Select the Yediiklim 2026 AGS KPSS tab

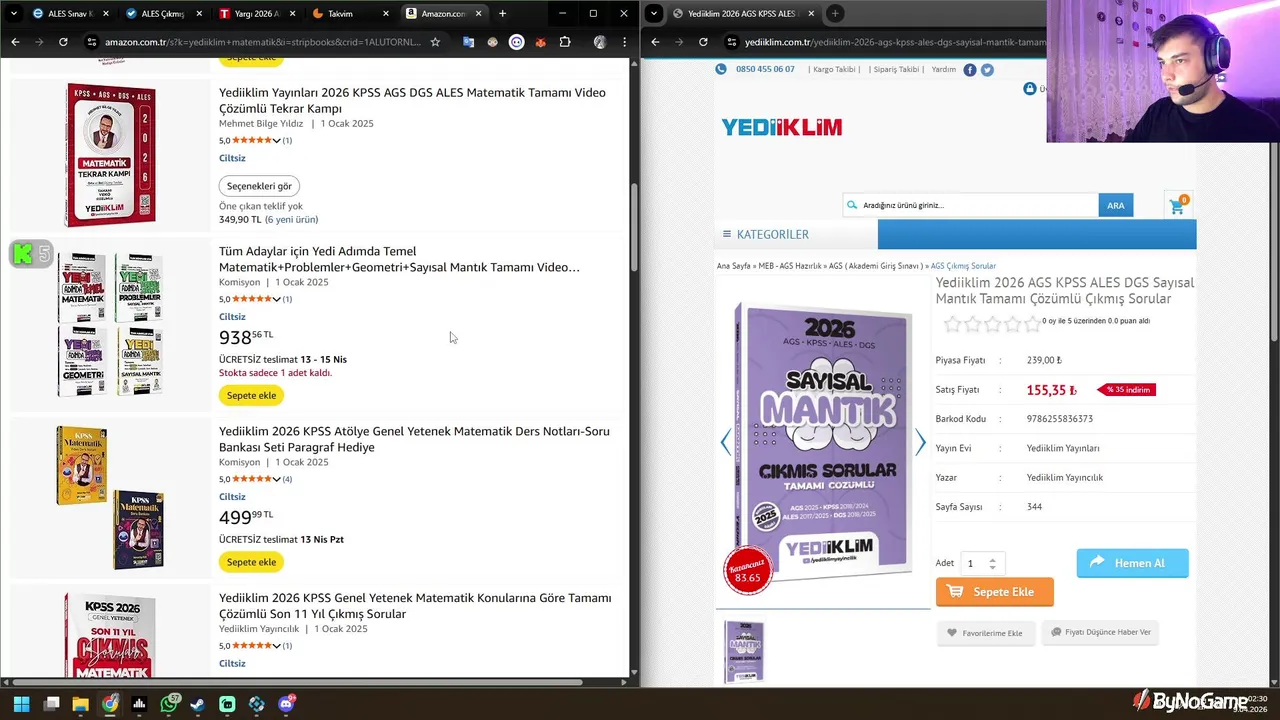tap(742, 13)
